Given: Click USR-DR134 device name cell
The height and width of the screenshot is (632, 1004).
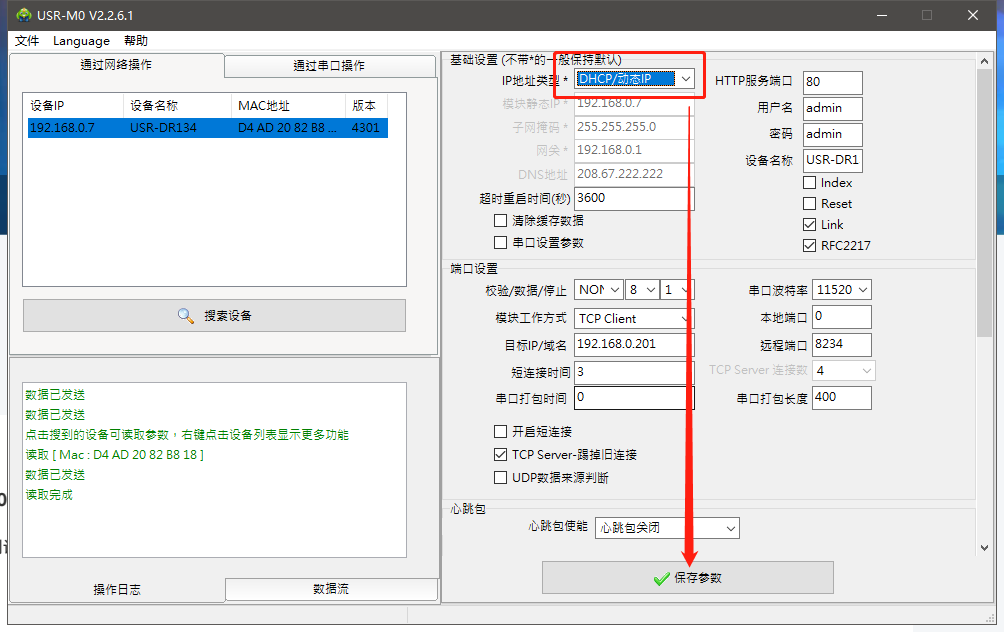Looking at the screenshot, I should 163,127.
